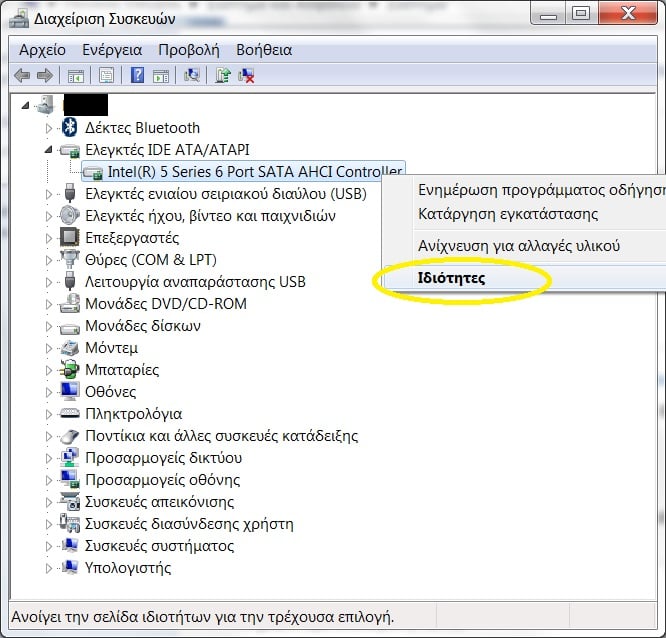Expand the Επεξεργαστές node arrow

[x=49, y=238]
